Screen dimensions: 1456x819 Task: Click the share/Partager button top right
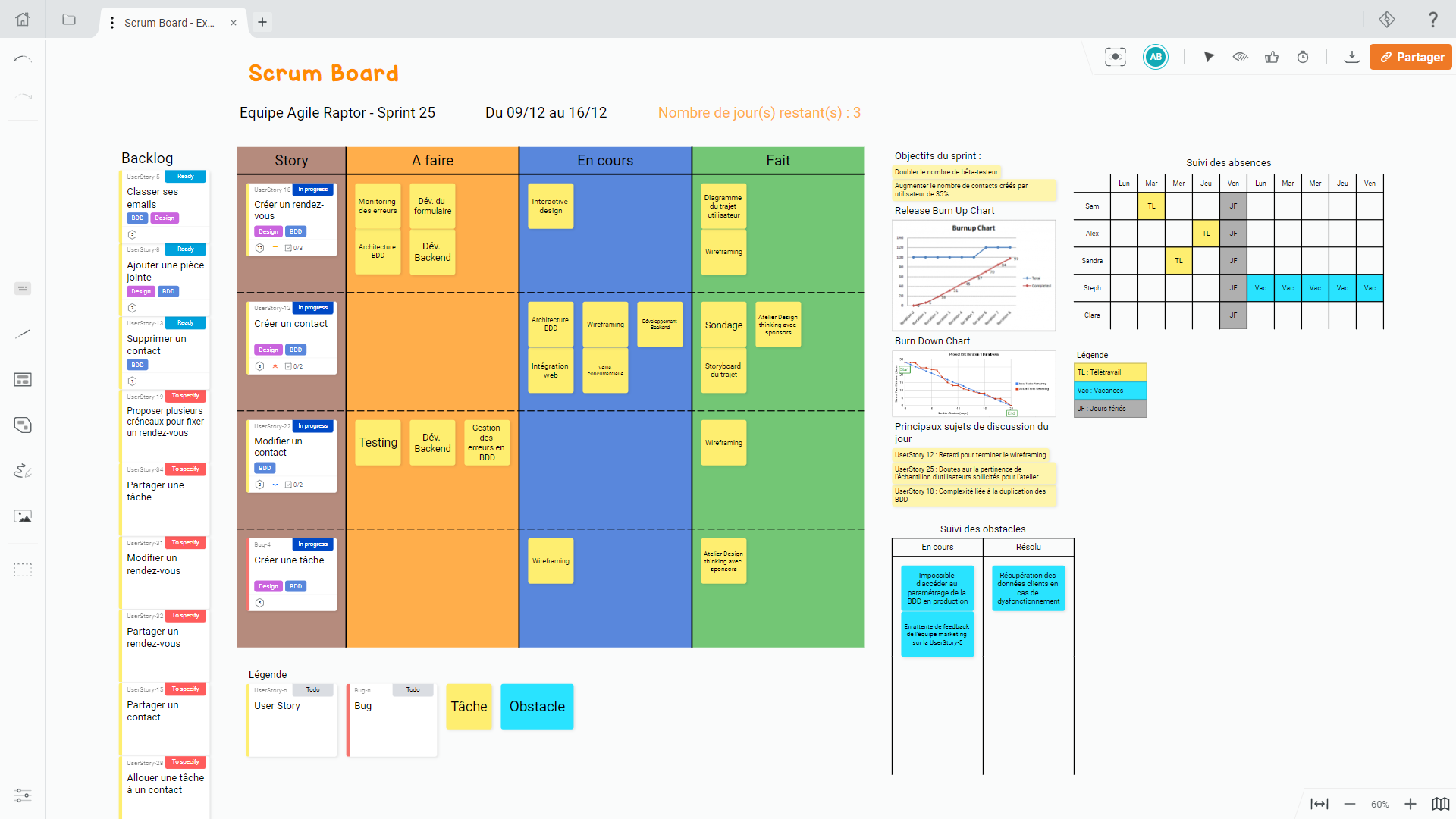pyautogui.click(x=1412, y=57)
